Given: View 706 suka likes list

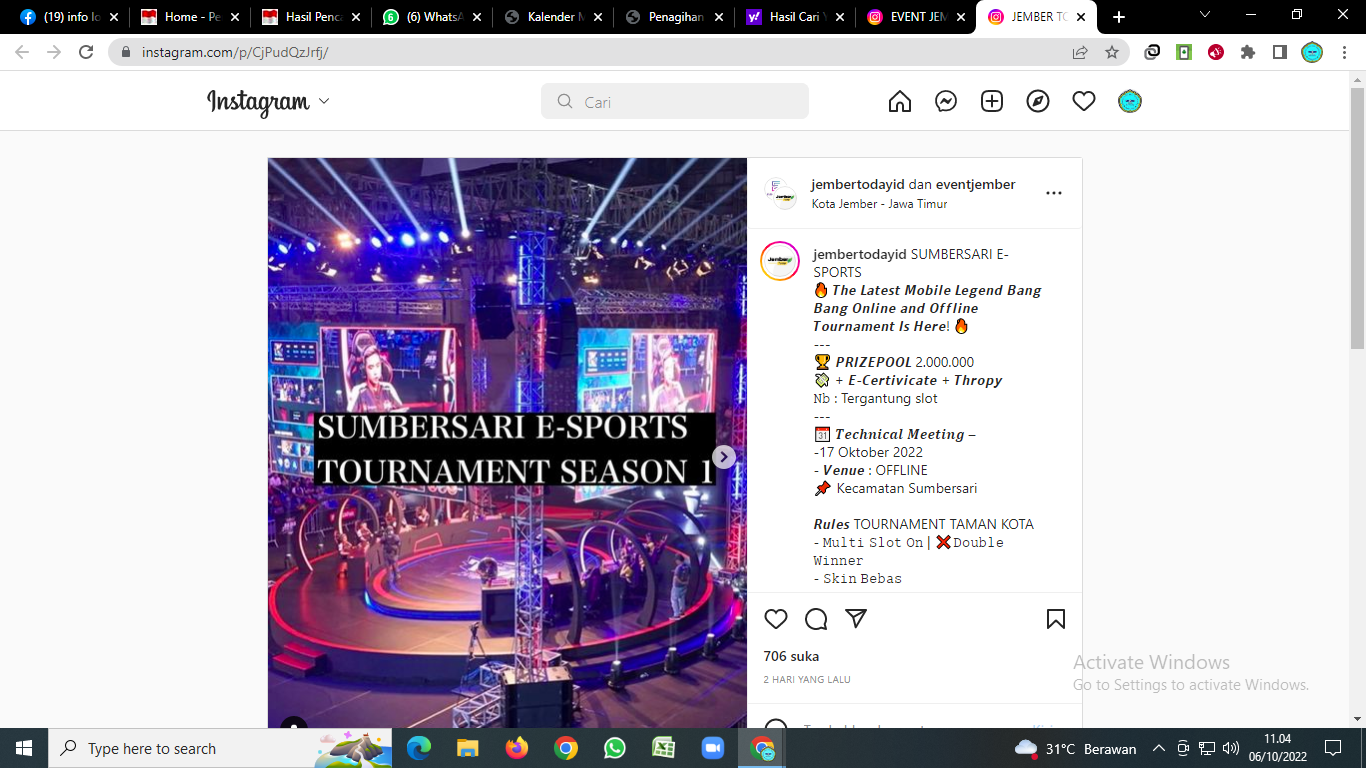Looking at the screenshot, I should tap(791, 656).
